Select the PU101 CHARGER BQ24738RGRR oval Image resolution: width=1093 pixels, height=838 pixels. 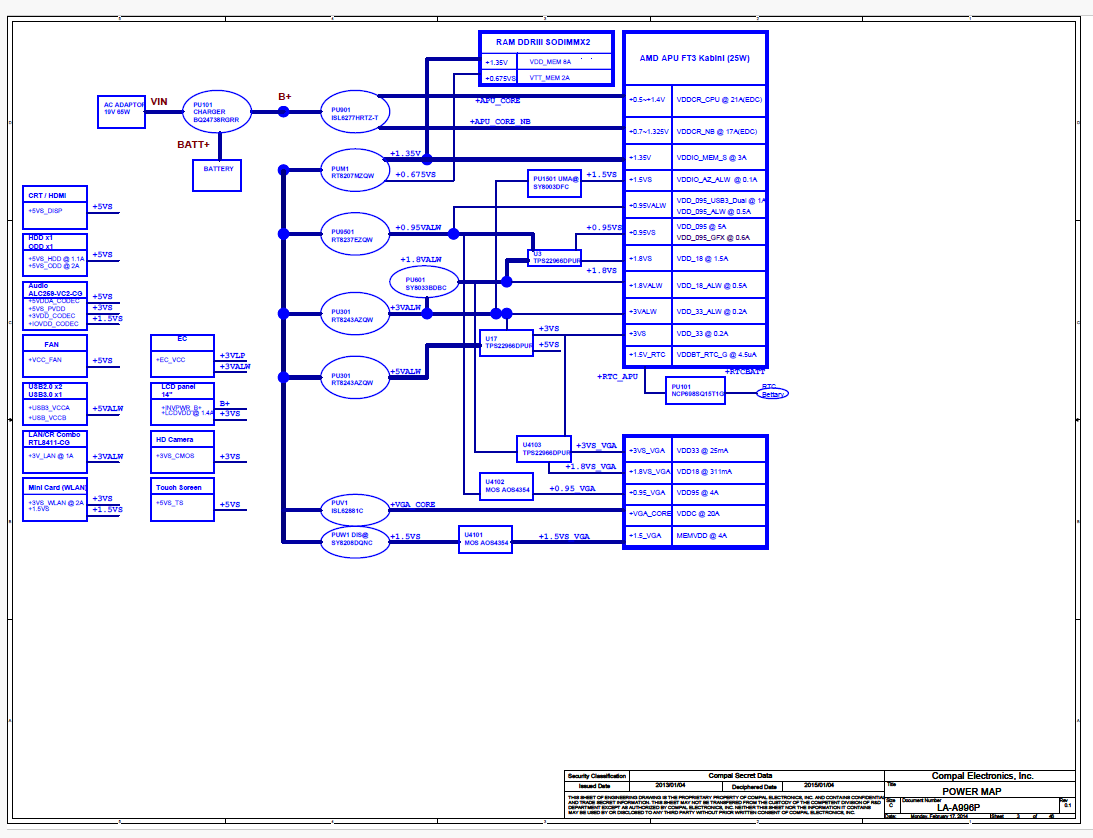[x=217, y=112]
